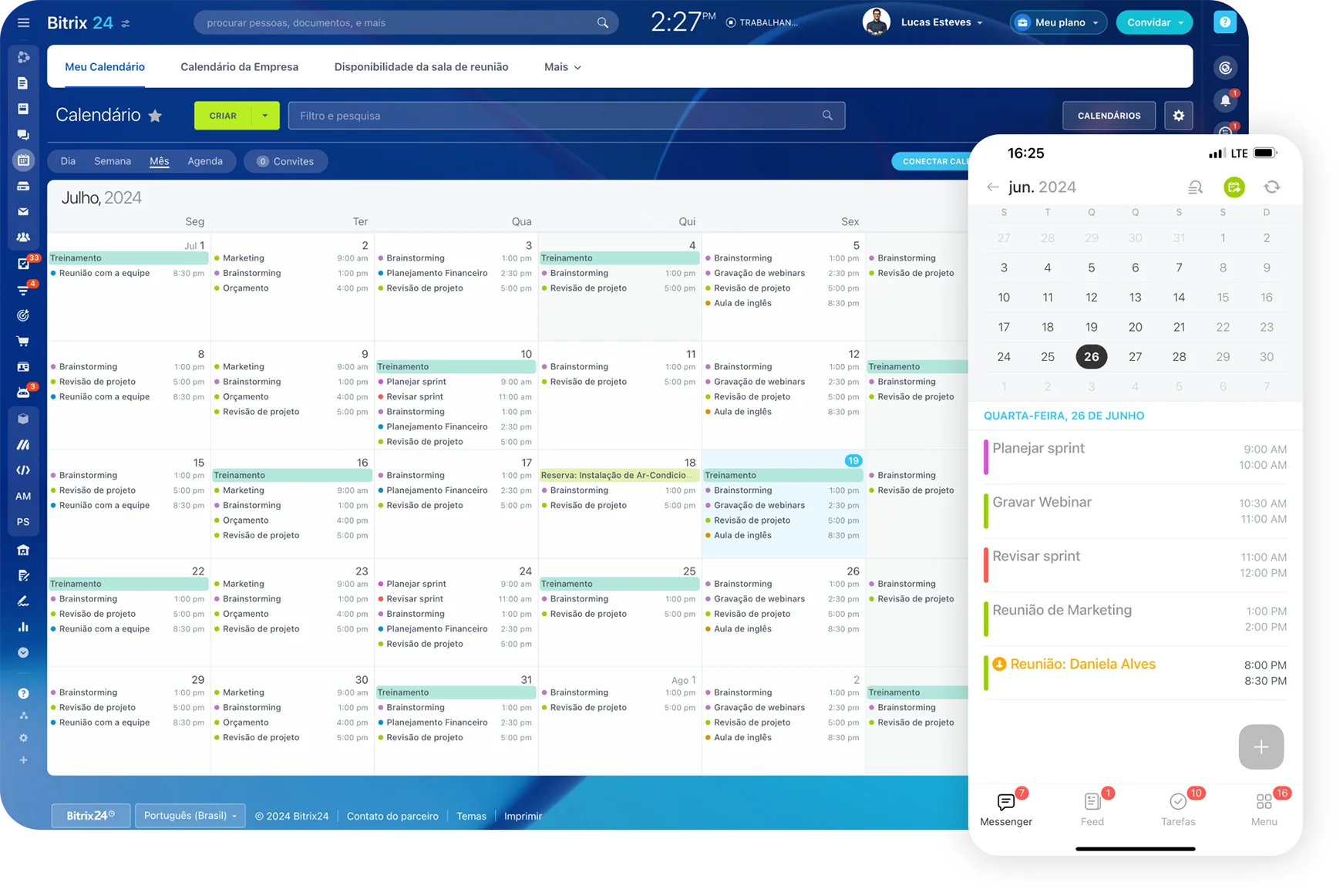
Task: Expand the CRIAR button dropdown arrow
Action: coord(265,116)
